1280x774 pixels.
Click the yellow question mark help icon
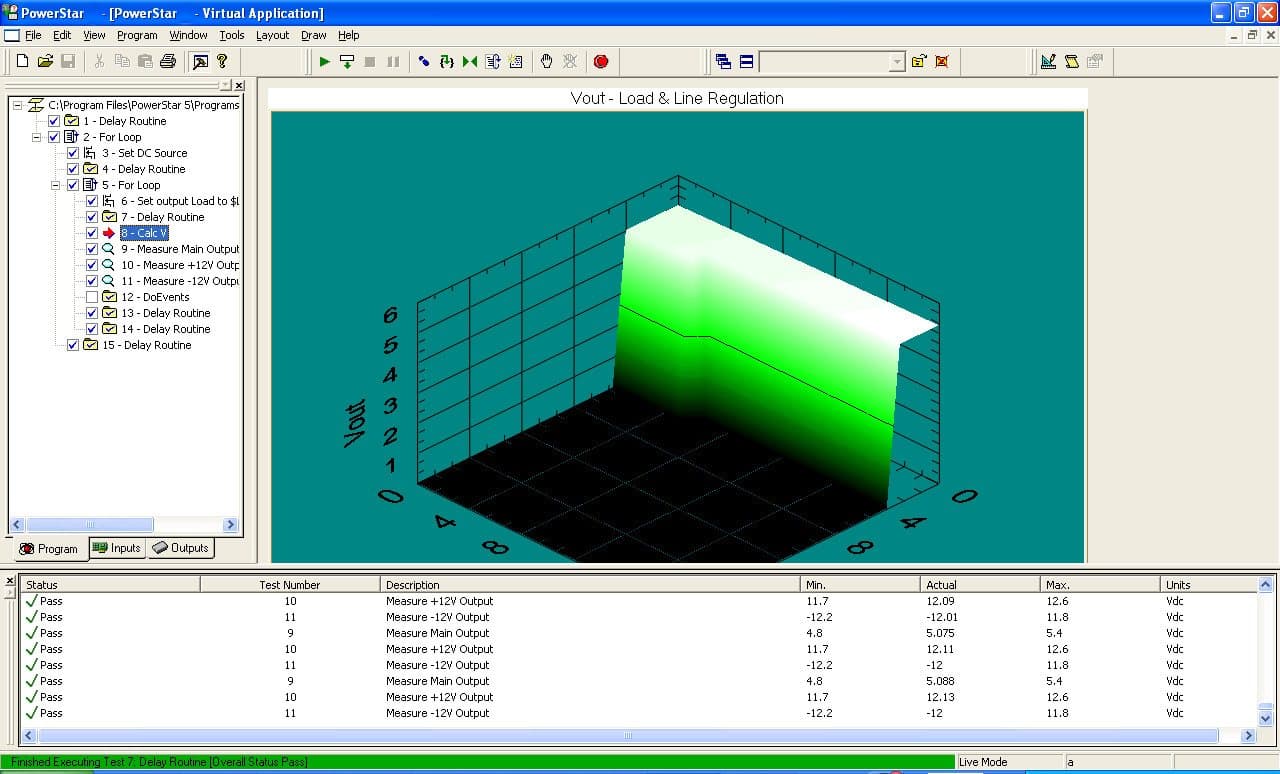point(222,61)
